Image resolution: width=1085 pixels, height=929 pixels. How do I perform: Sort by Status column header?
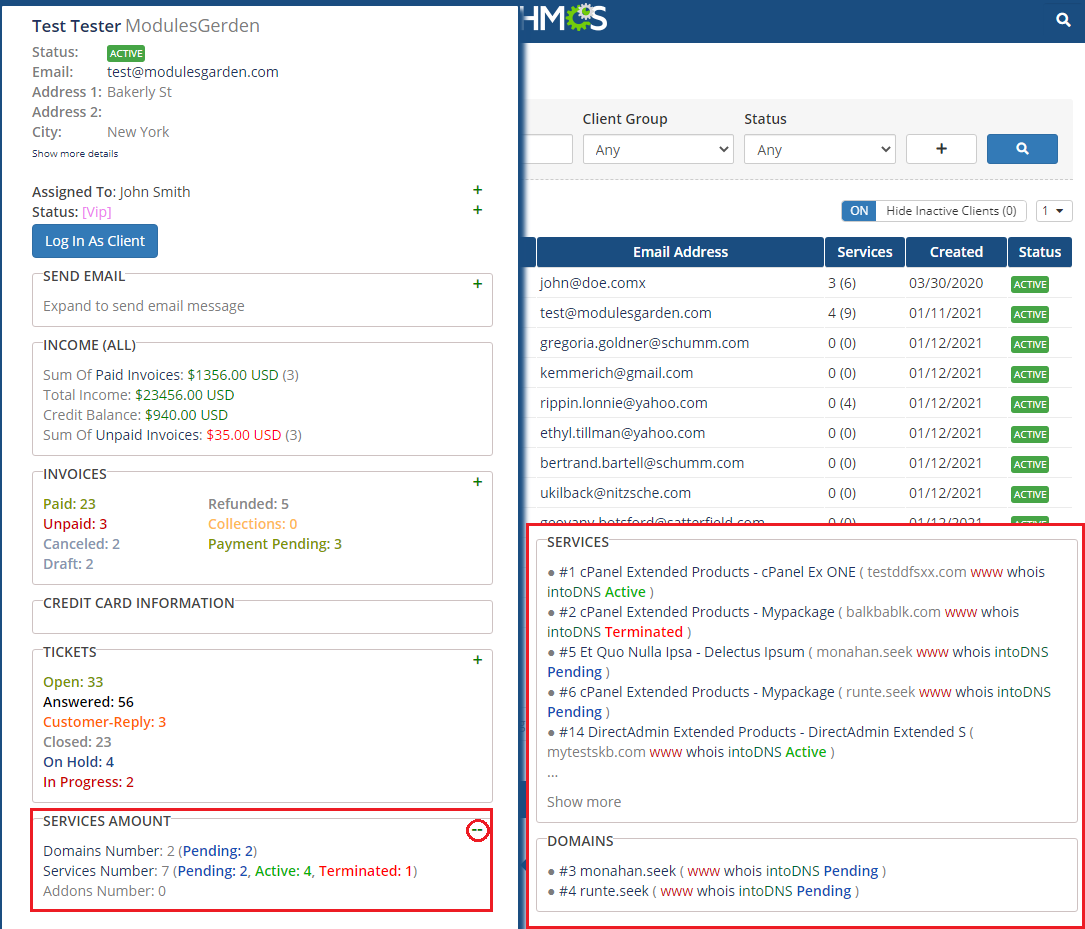1039,252
